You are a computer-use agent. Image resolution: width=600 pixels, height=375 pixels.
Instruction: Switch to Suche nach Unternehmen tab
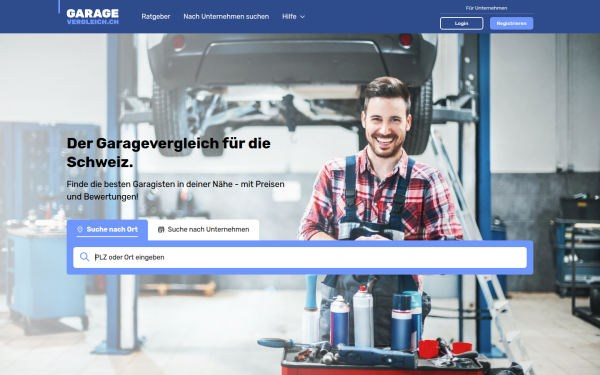pos(204,230)
